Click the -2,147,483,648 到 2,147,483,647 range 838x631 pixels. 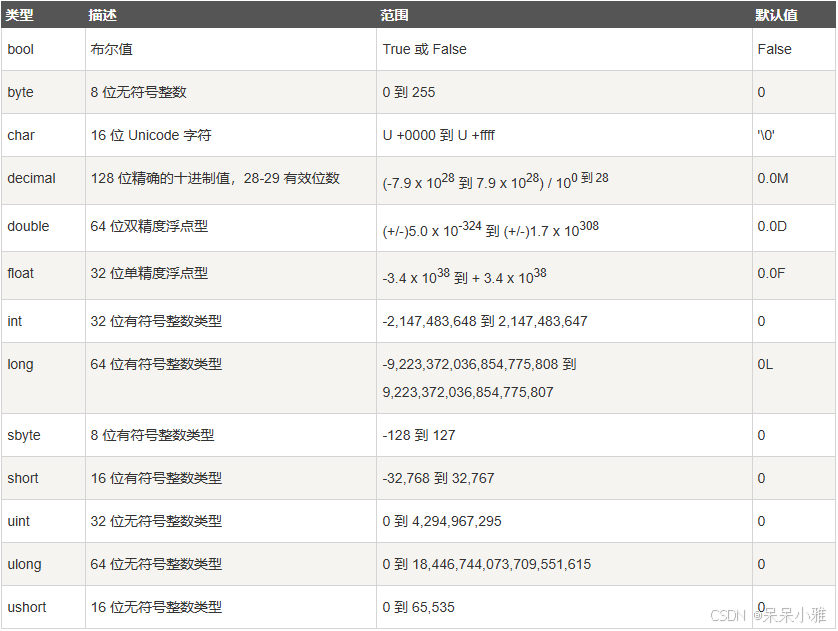485,321
